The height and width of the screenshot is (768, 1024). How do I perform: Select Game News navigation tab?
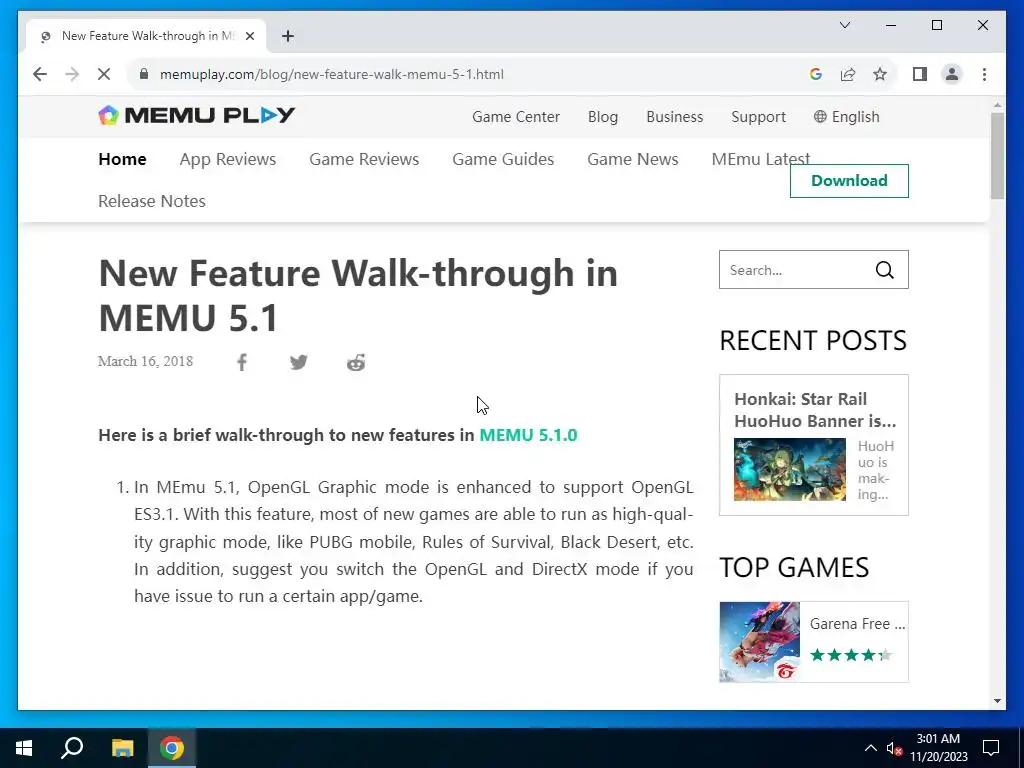click(633, 159)
